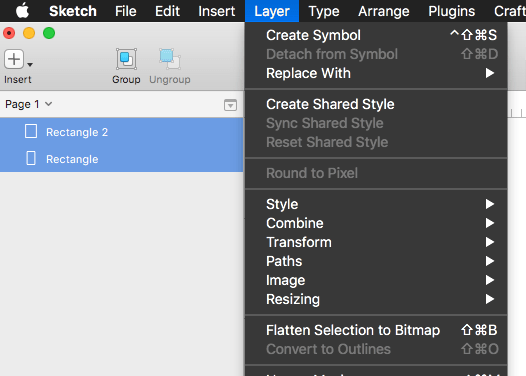Open the Insert menu in menu bar
This screenshot has height=376, width=526.
(216, 11)
